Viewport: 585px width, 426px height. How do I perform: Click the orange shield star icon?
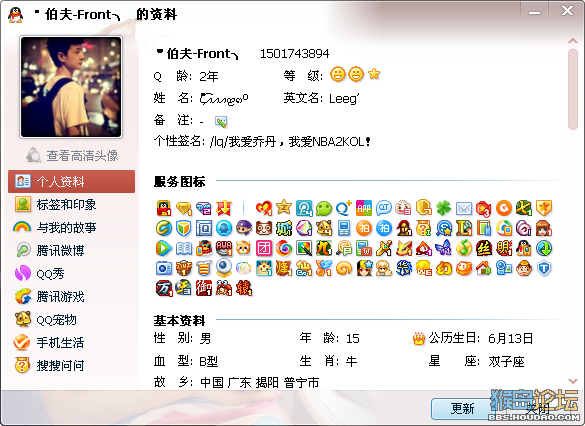click(544, 208)
